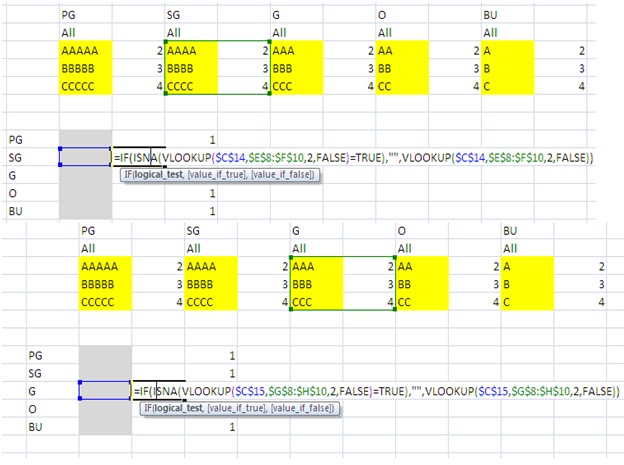Click the BBBB cell in the bottom spreadsheet
The height and width of the screenshot is (465, 624).
tap(211, 284)
